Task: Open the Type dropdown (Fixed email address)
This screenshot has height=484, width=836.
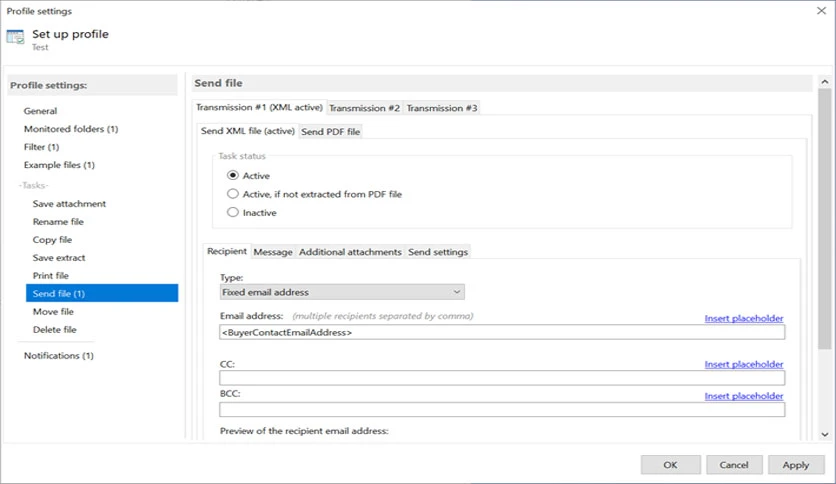Action: pos(342,292)
